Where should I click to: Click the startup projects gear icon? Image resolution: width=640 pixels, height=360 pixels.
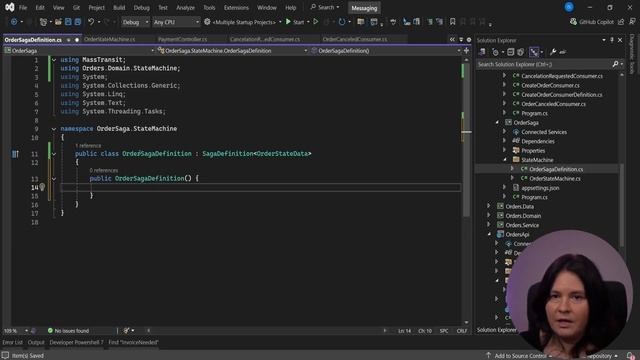207,22
